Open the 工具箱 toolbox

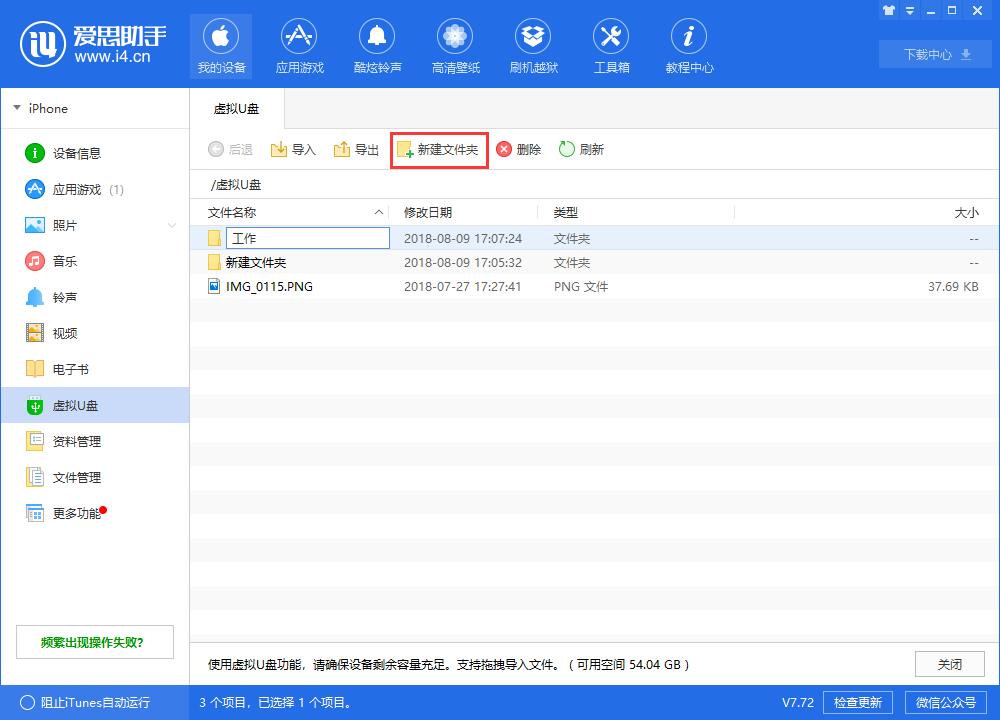click(x=611, y=45)
